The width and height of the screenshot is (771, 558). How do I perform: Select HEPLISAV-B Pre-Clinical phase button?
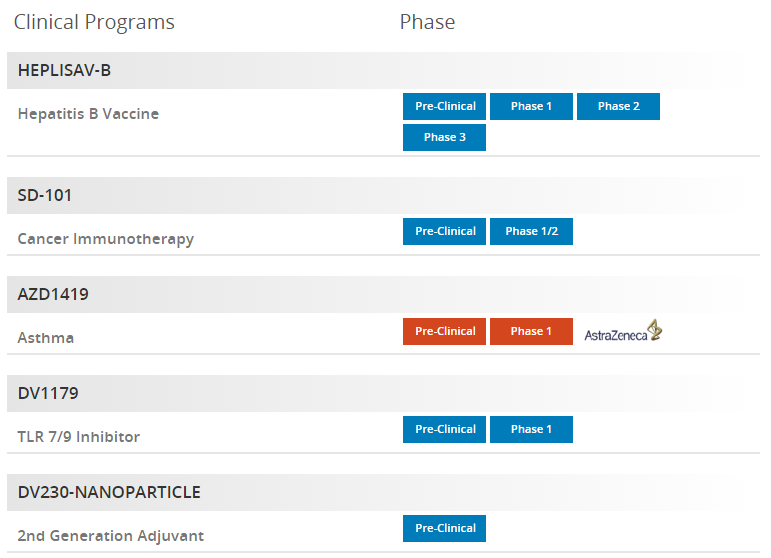pyautogui.click(x=445, y=106)
